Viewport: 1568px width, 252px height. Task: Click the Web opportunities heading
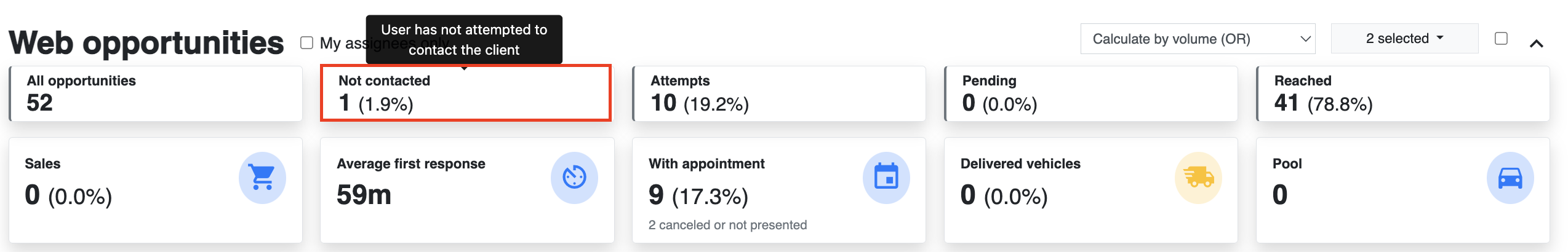click(x=146, y=43)
